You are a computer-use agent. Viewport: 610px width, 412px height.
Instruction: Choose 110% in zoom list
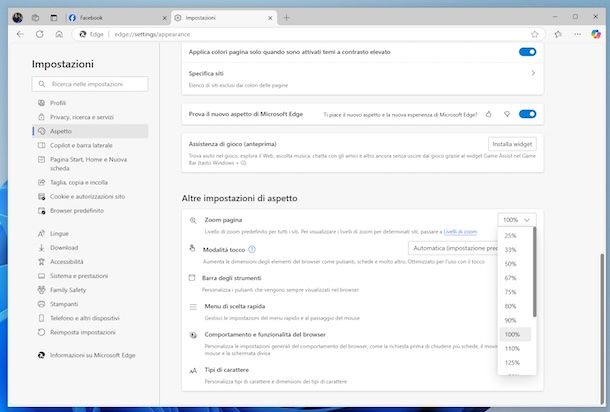[x=515, y=349]
